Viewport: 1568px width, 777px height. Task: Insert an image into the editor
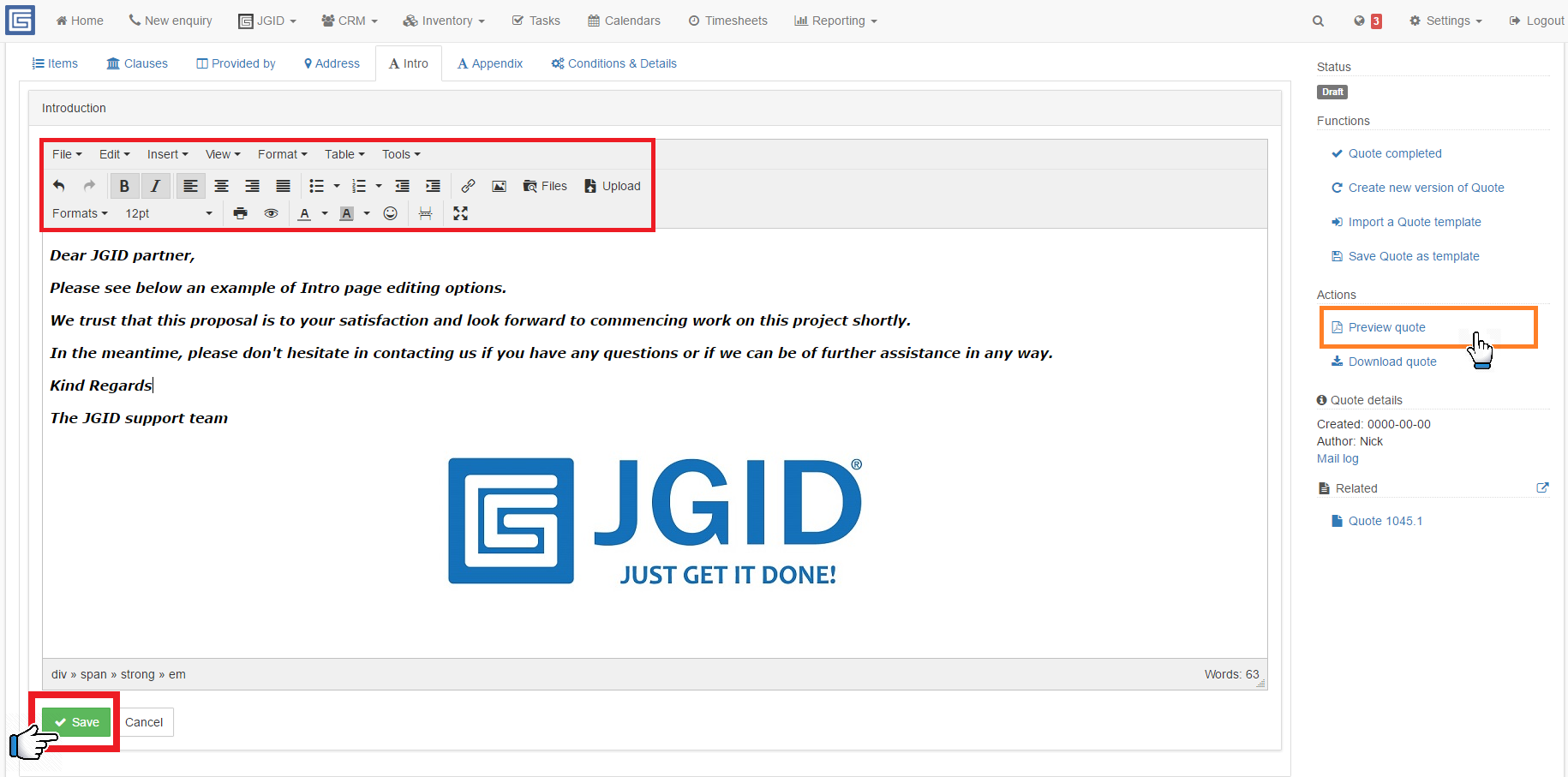click(499, 186)
